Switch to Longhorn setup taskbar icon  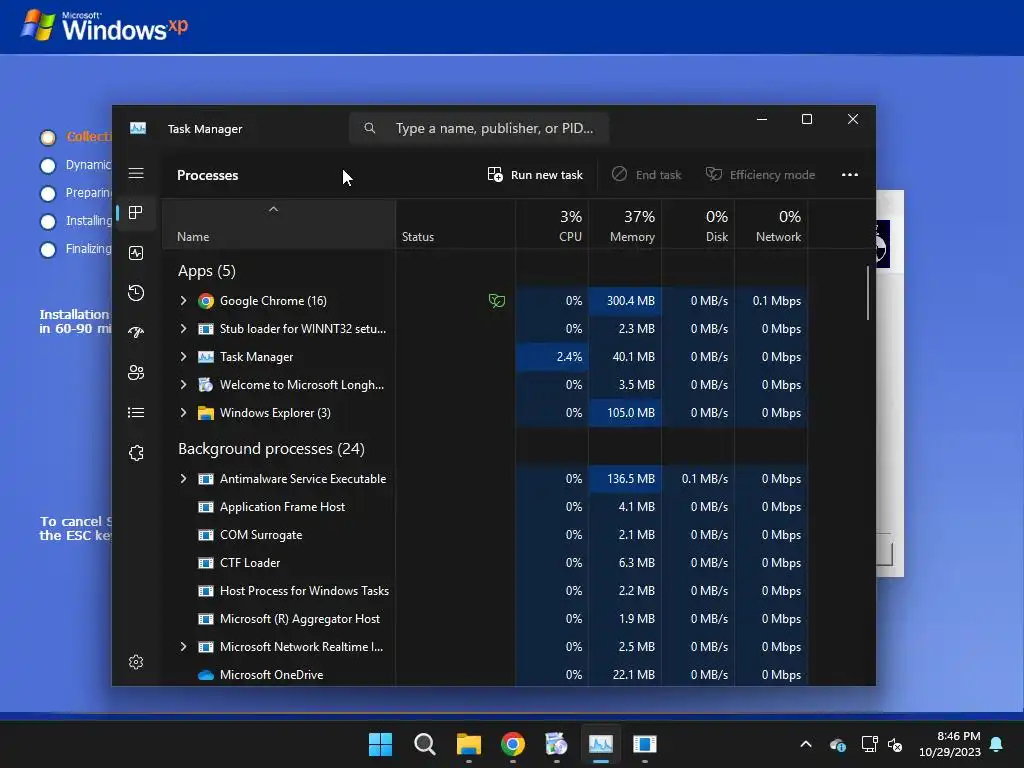[556, 744]
